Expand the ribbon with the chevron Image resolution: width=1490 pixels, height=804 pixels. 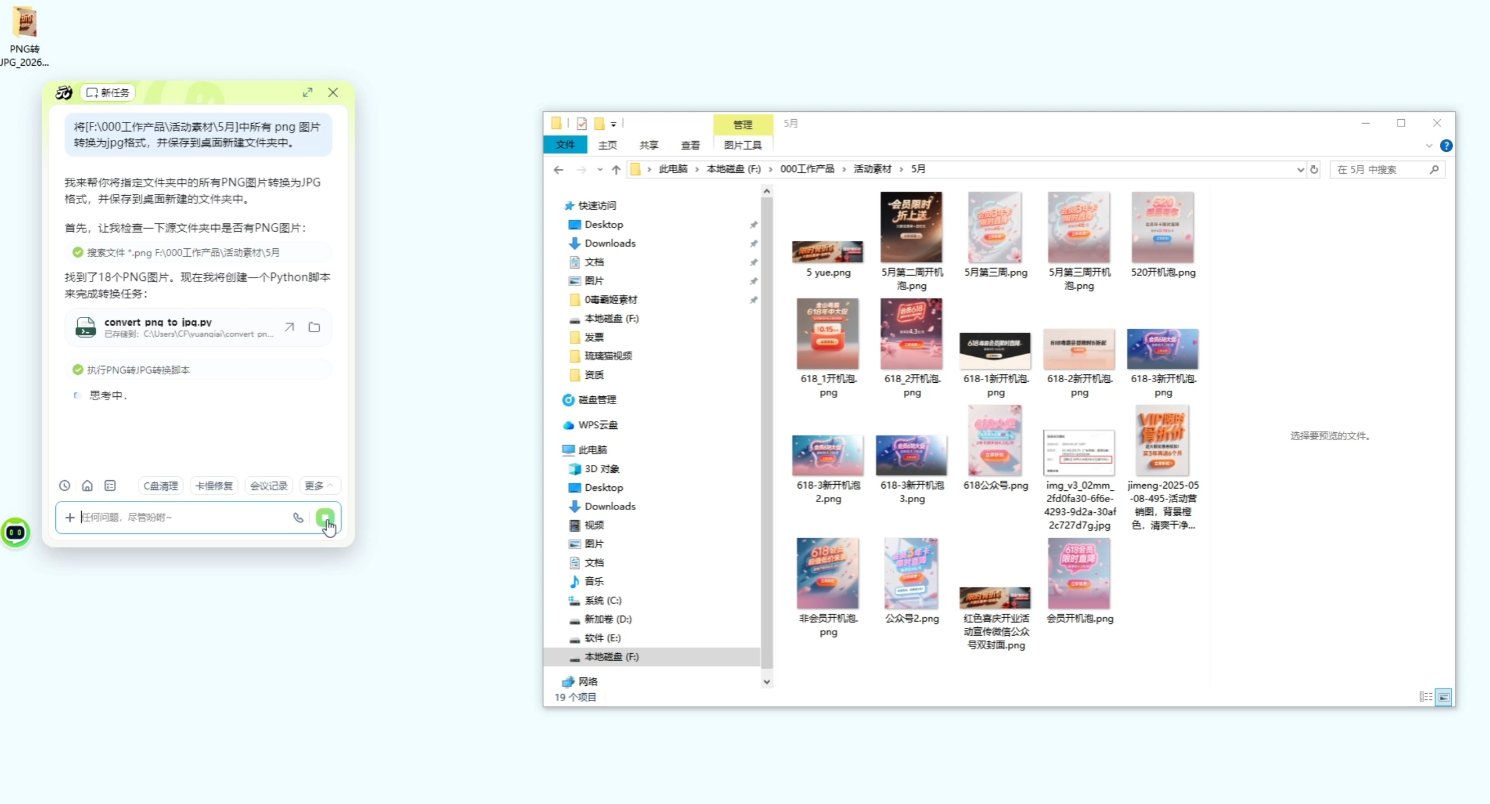(1429, 145)
